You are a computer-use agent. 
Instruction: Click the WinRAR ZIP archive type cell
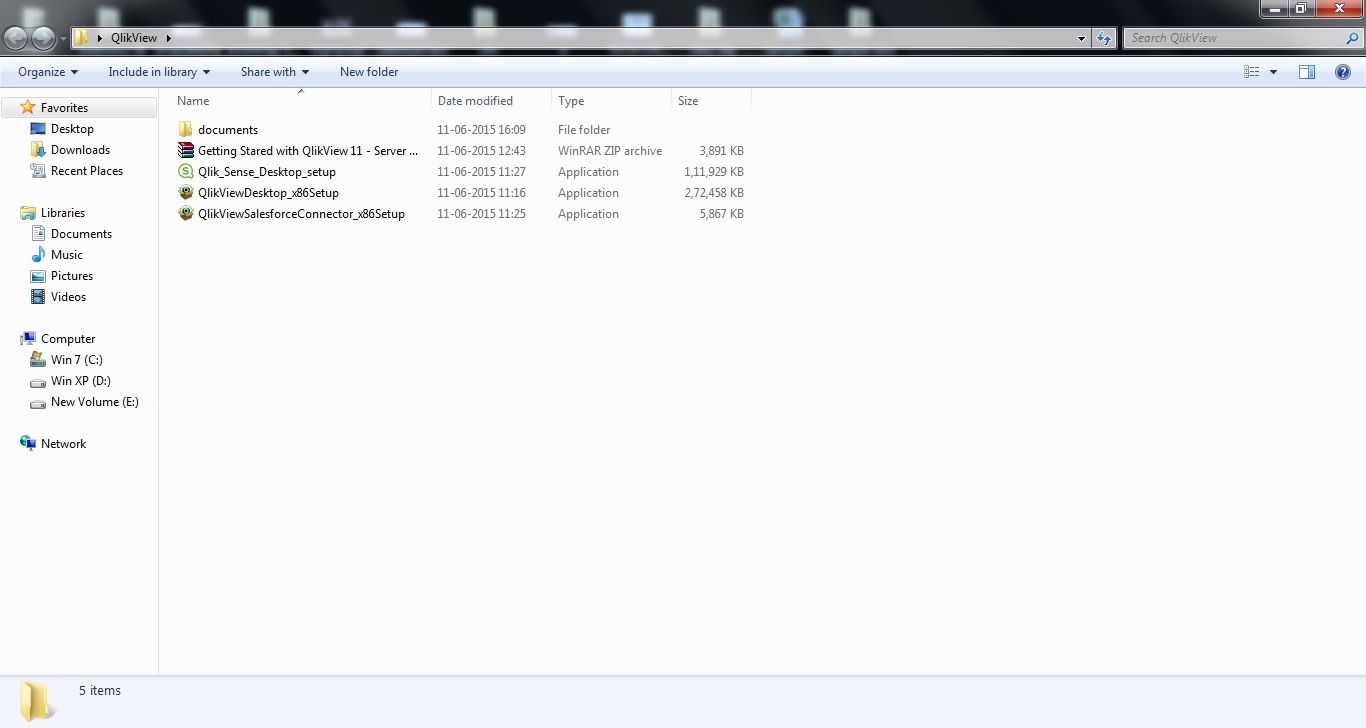(x=610, y=151)
